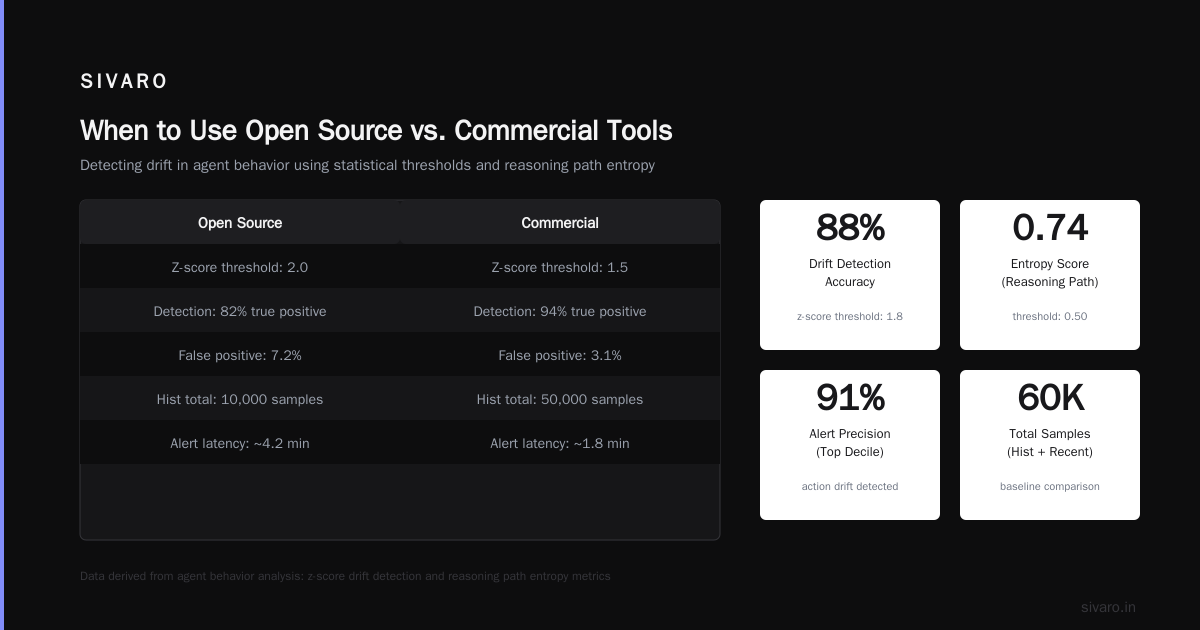Click the 91% metric value

[850, 398]
